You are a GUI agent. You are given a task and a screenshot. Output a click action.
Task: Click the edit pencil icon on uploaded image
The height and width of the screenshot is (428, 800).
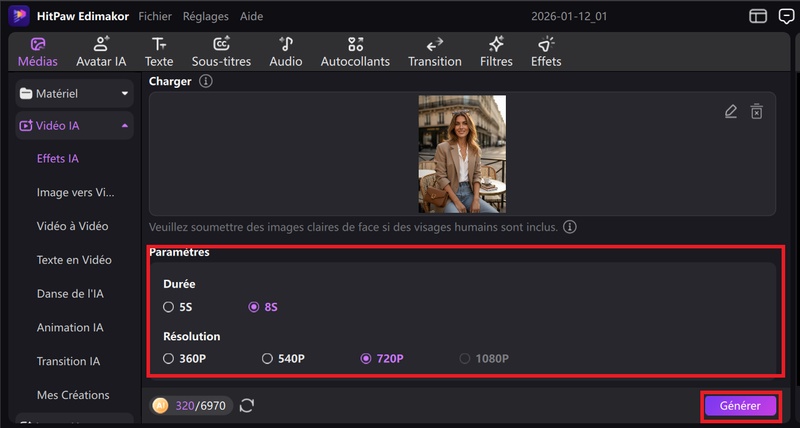click(731, 111)
